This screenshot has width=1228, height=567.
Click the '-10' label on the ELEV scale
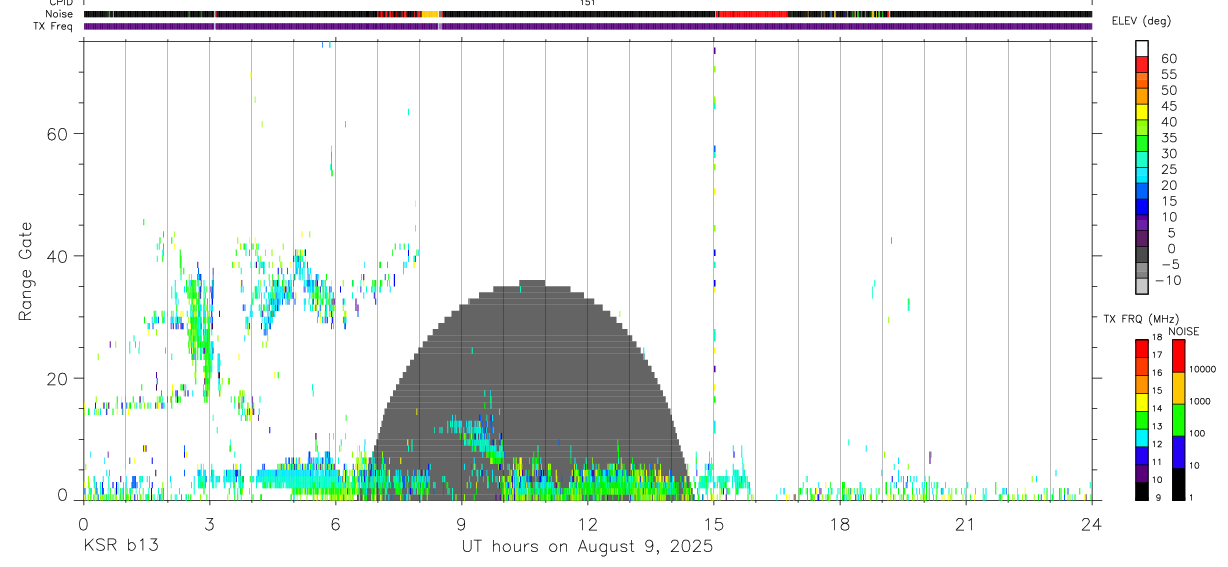(x=1168, y=280)
